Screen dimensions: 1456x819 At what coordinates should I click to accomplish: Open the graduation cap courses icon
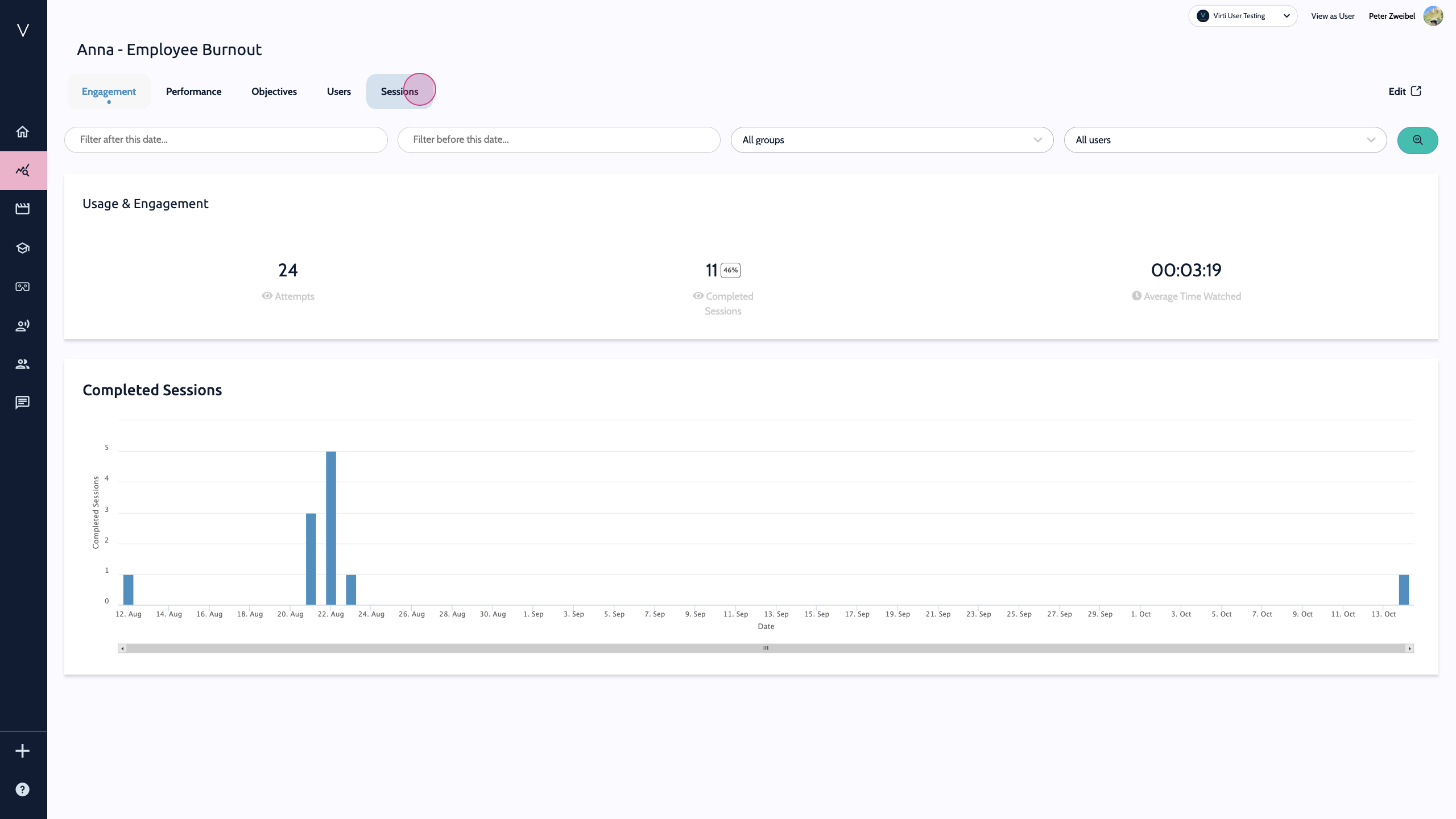click(23, 248)
